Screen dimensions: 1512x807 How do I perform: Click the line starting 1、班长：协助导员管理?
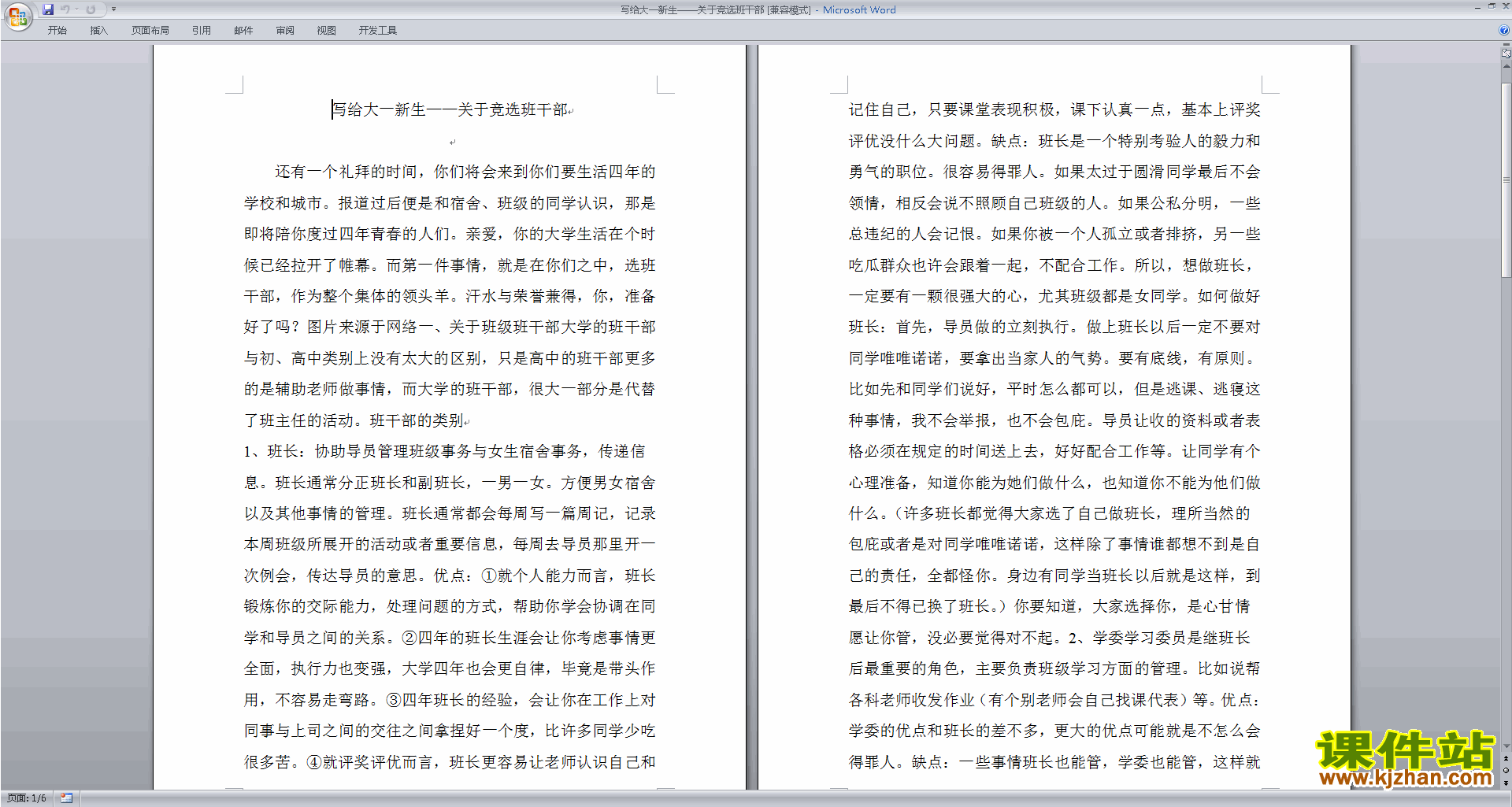444,451
